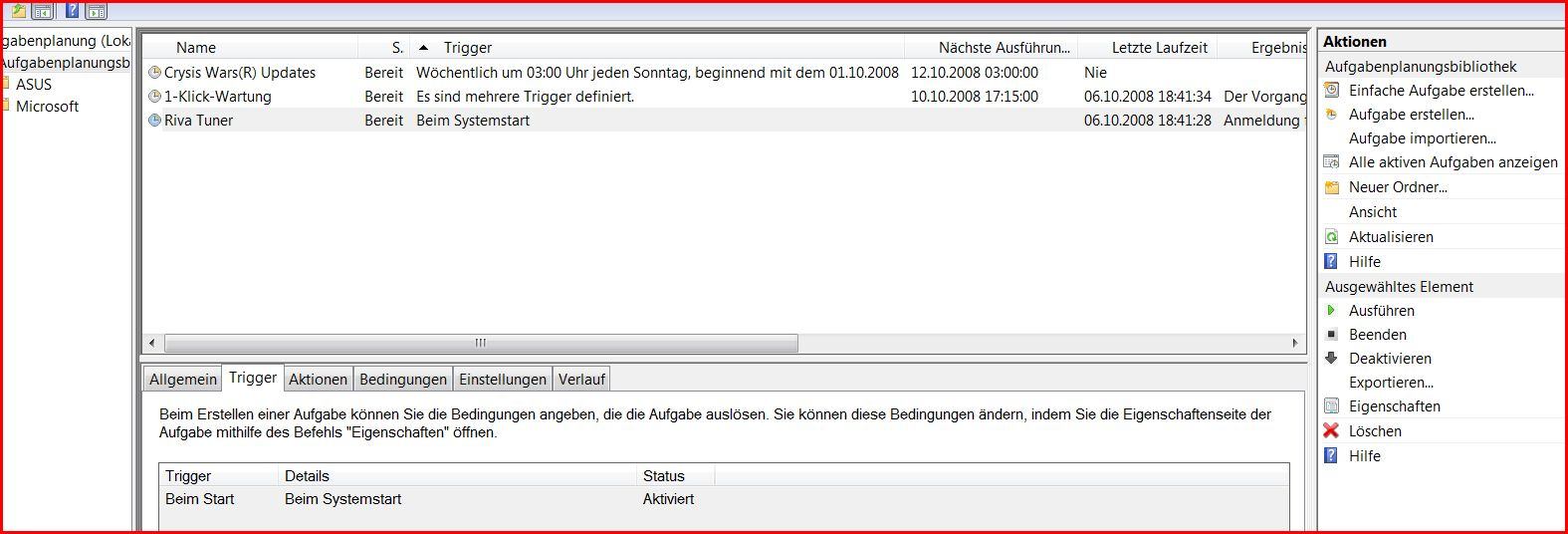
Task: Click next run time 12.10.2008 03:00:00
Action: pos(975,72)
